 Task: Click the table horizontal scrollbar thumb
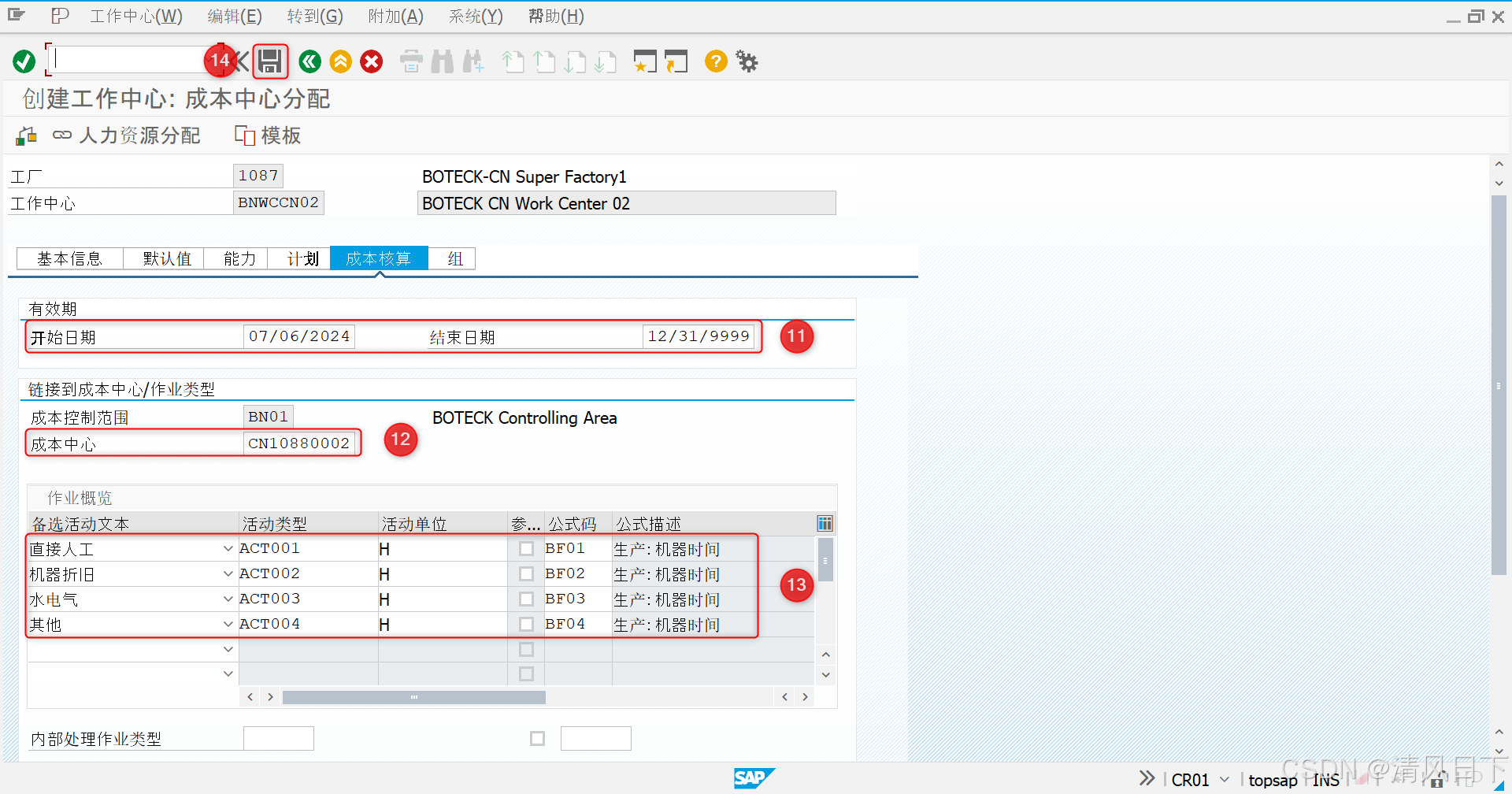(x=413, y=697)
